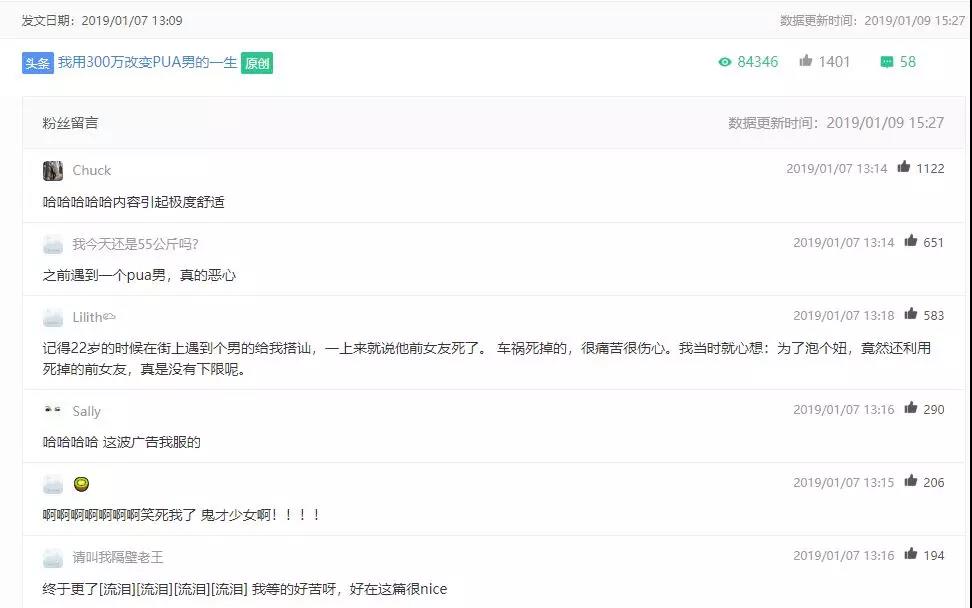Click Sally's avatar image
Viewport: 972px width, 608px height.
coord(53,410)
